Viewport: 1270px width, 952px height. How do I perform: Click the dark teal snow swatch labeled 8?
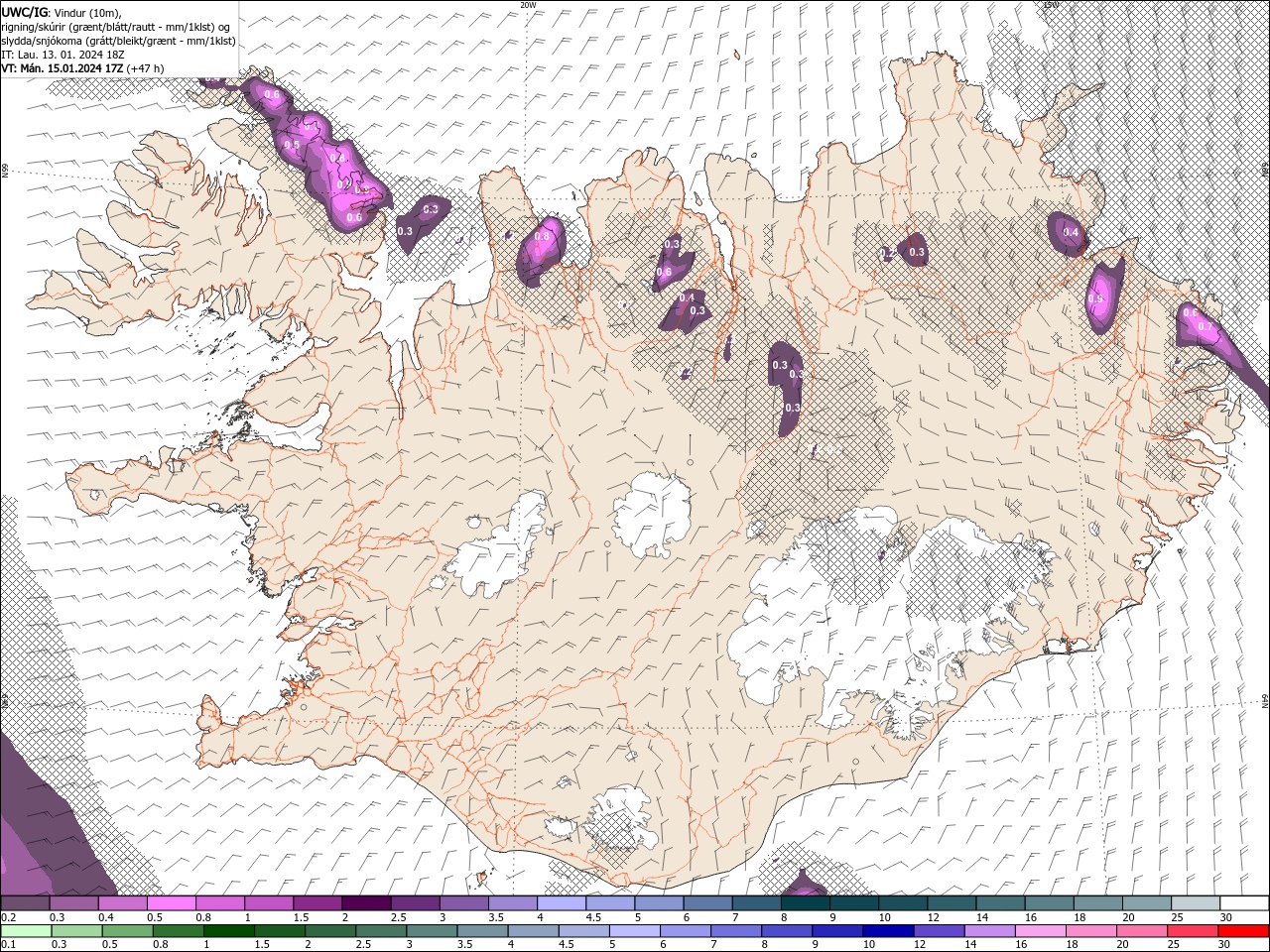tap(806, 903)
